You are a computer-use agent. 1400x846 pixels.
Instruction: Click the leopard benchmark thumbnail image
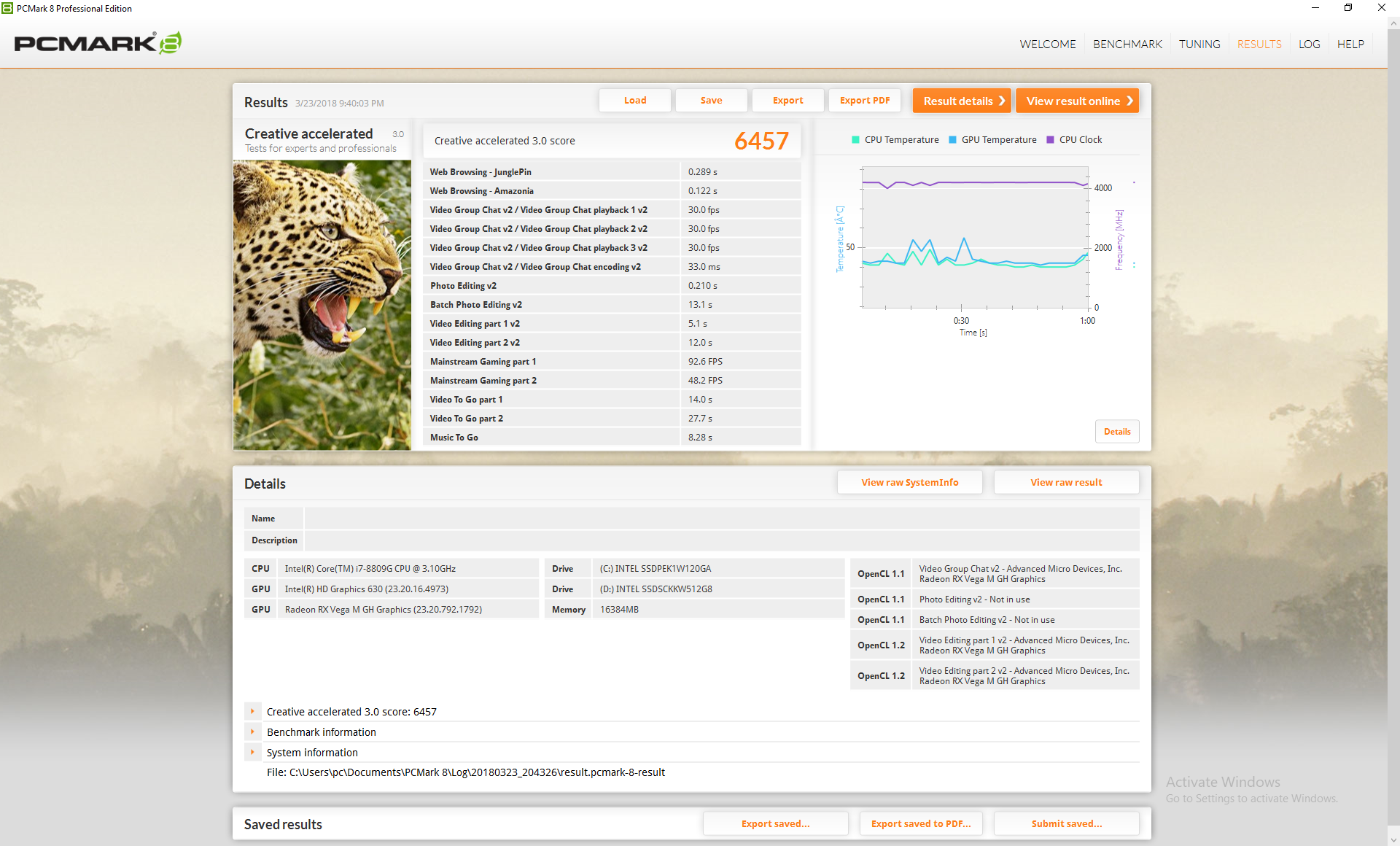click(x=322, y=305)
